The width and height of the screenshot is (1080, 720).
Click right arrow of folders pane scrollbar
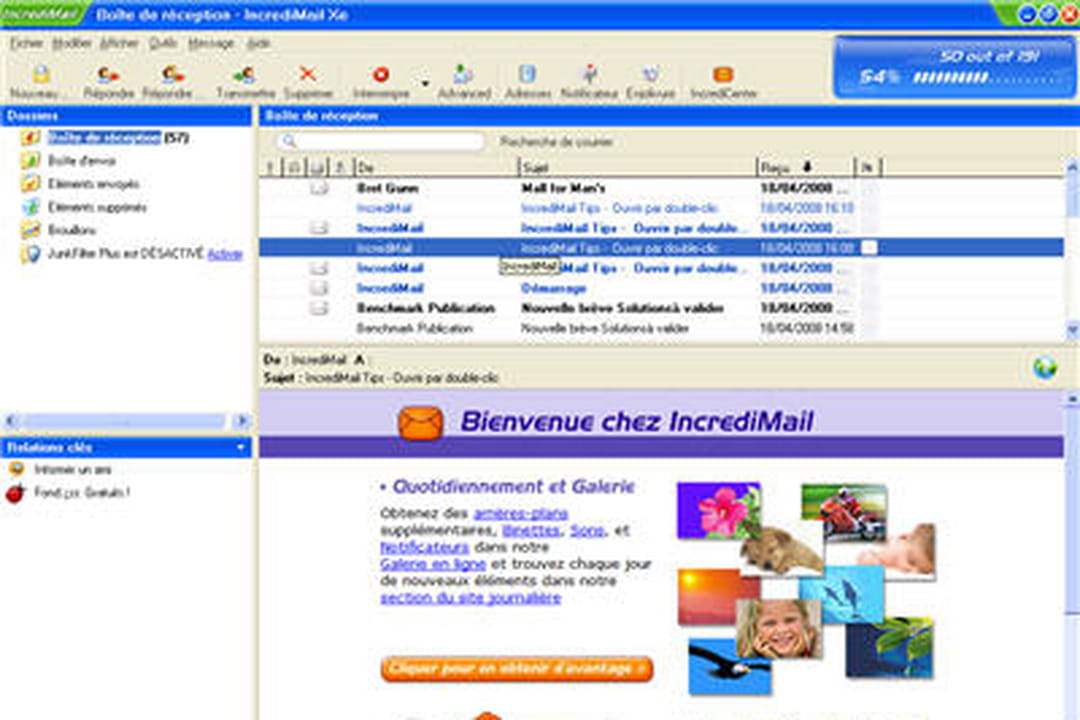pos(241,420)
